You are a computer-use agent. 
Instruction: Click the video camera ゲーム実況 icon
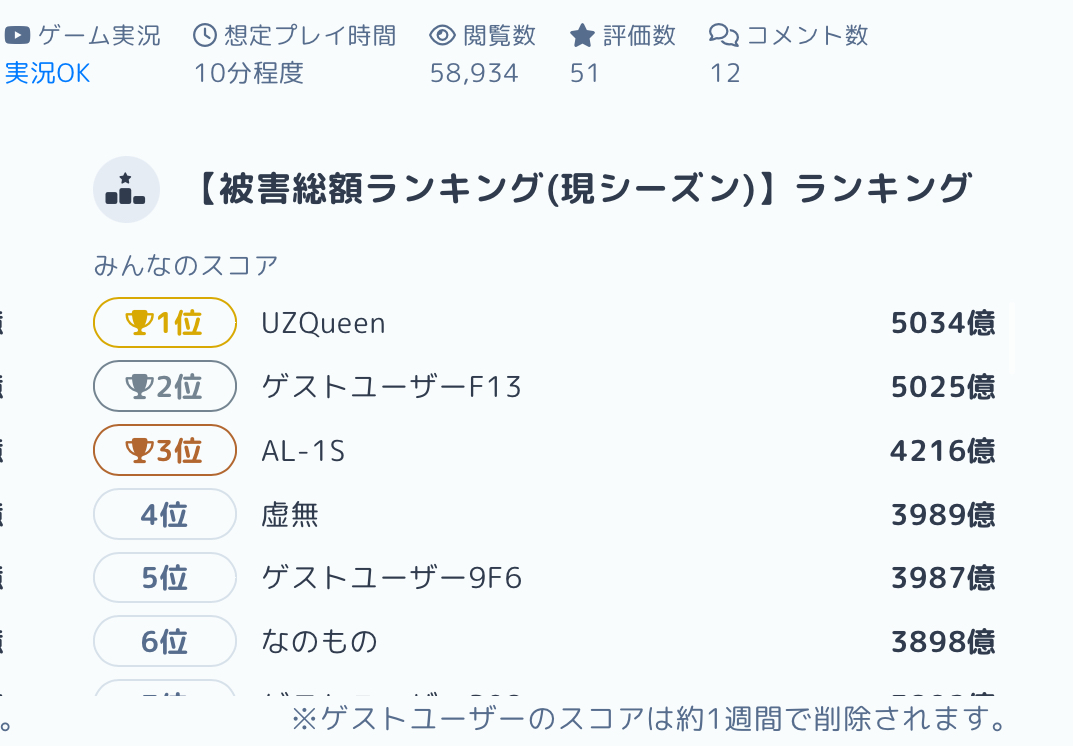(17, 37)
